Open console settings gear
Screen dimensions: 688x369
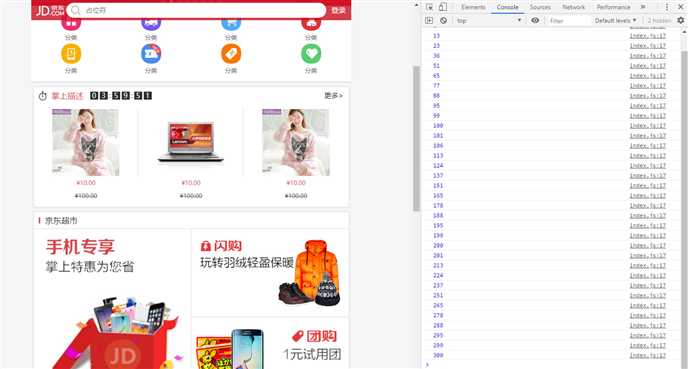(681, 21)
